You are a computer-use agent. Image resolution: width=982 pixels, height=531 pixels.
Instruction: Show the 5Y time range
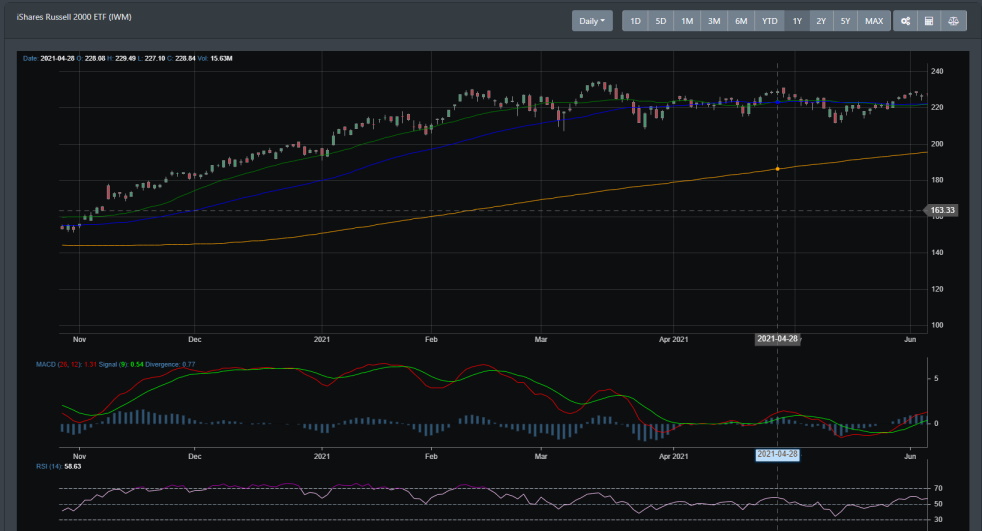click(x=845, y=21)
